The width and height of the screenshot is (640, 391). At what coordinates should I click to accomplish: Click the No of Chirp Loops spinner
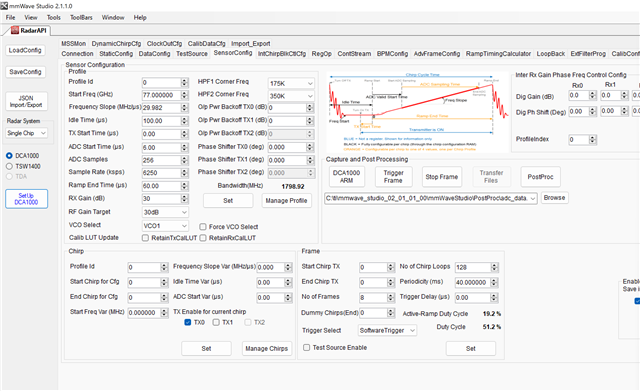point(494,267)
